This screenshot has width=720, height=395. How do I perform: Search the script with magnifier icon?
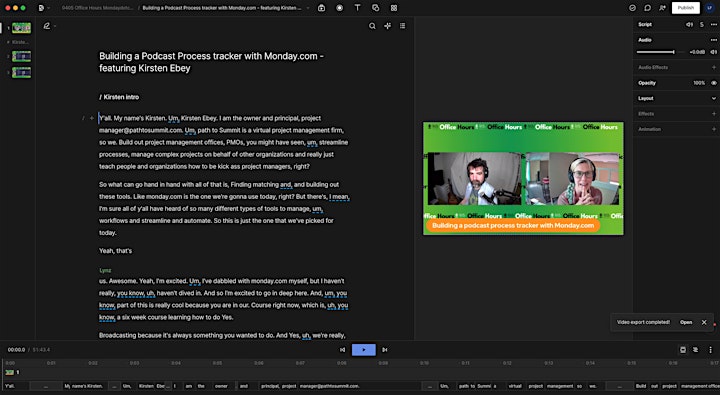pos(372,26)
